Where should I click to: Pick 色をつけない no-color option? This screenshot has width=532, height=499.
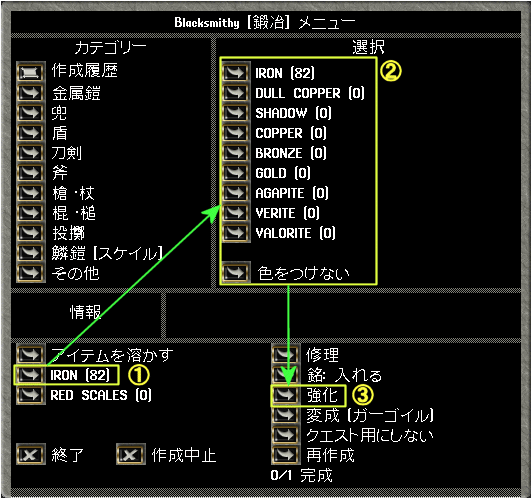click(235, 272)
